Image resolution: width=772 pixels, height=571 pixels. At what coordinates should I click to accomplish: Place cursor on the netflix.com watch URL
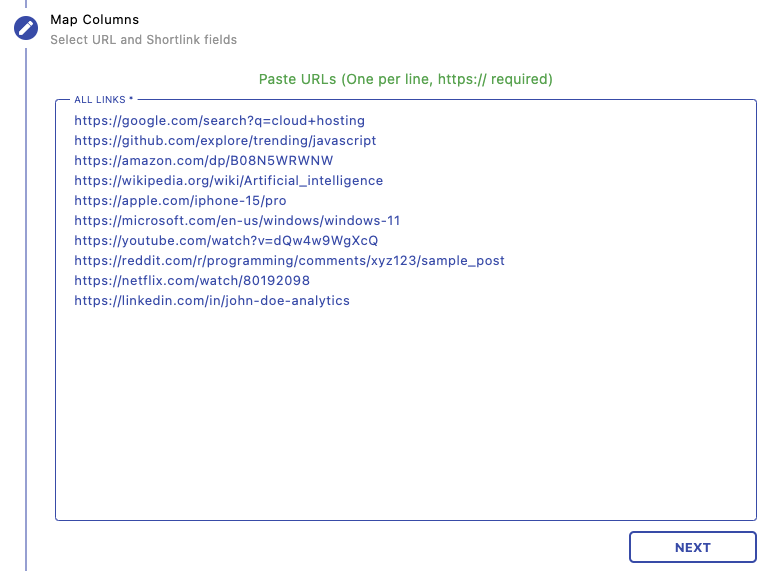(192, 281)
